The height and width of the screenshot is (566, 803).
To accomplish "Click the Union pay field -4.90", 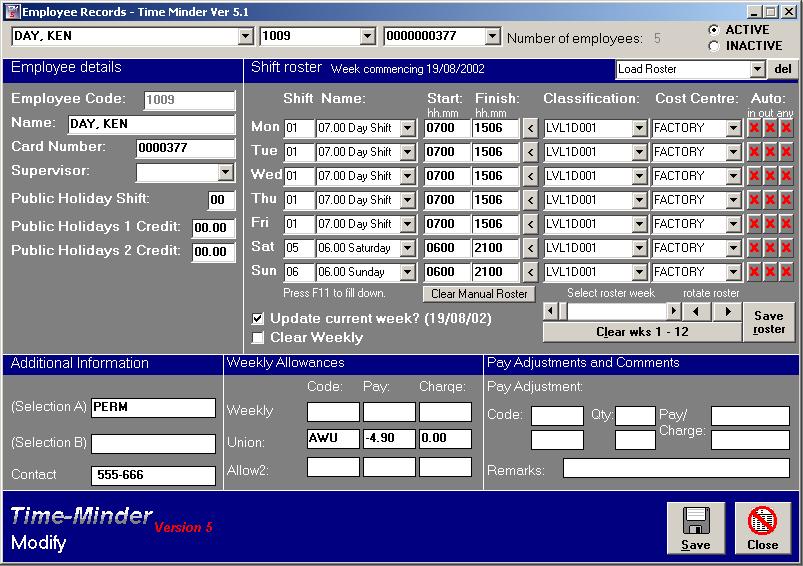I will pos(389,439).
